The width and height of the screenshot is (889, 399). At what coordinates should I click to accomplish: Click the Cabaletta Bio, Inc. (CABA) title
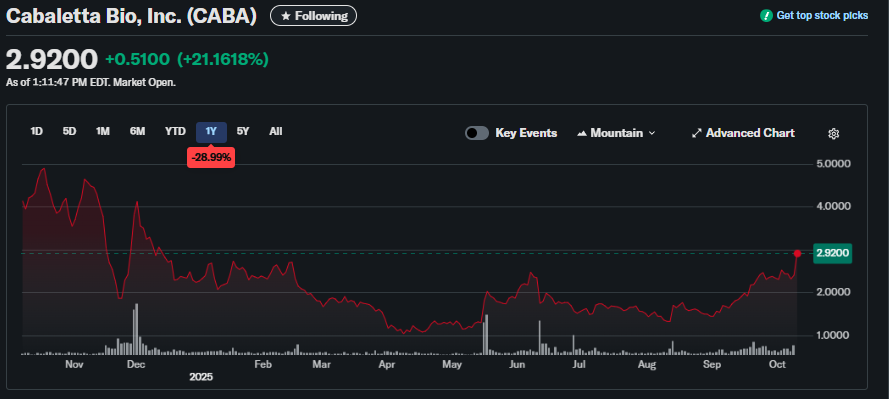tap(132, 16)
